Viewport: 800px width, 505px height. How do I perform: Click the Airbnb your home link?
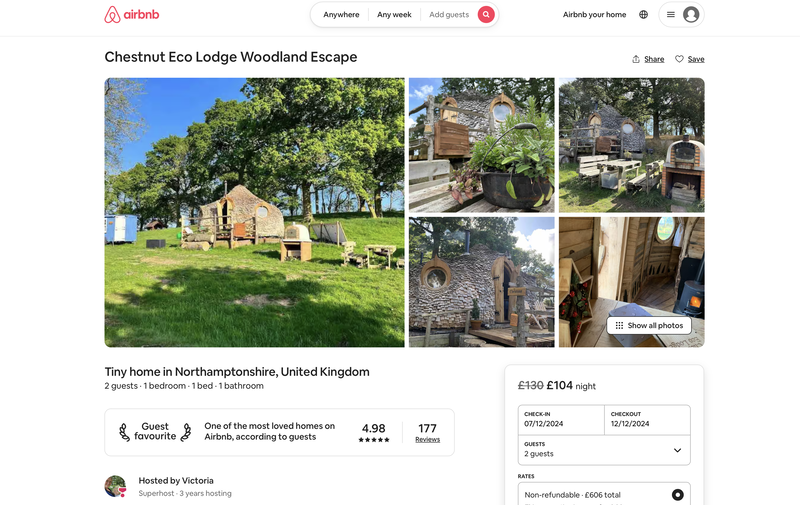[594, 14]
